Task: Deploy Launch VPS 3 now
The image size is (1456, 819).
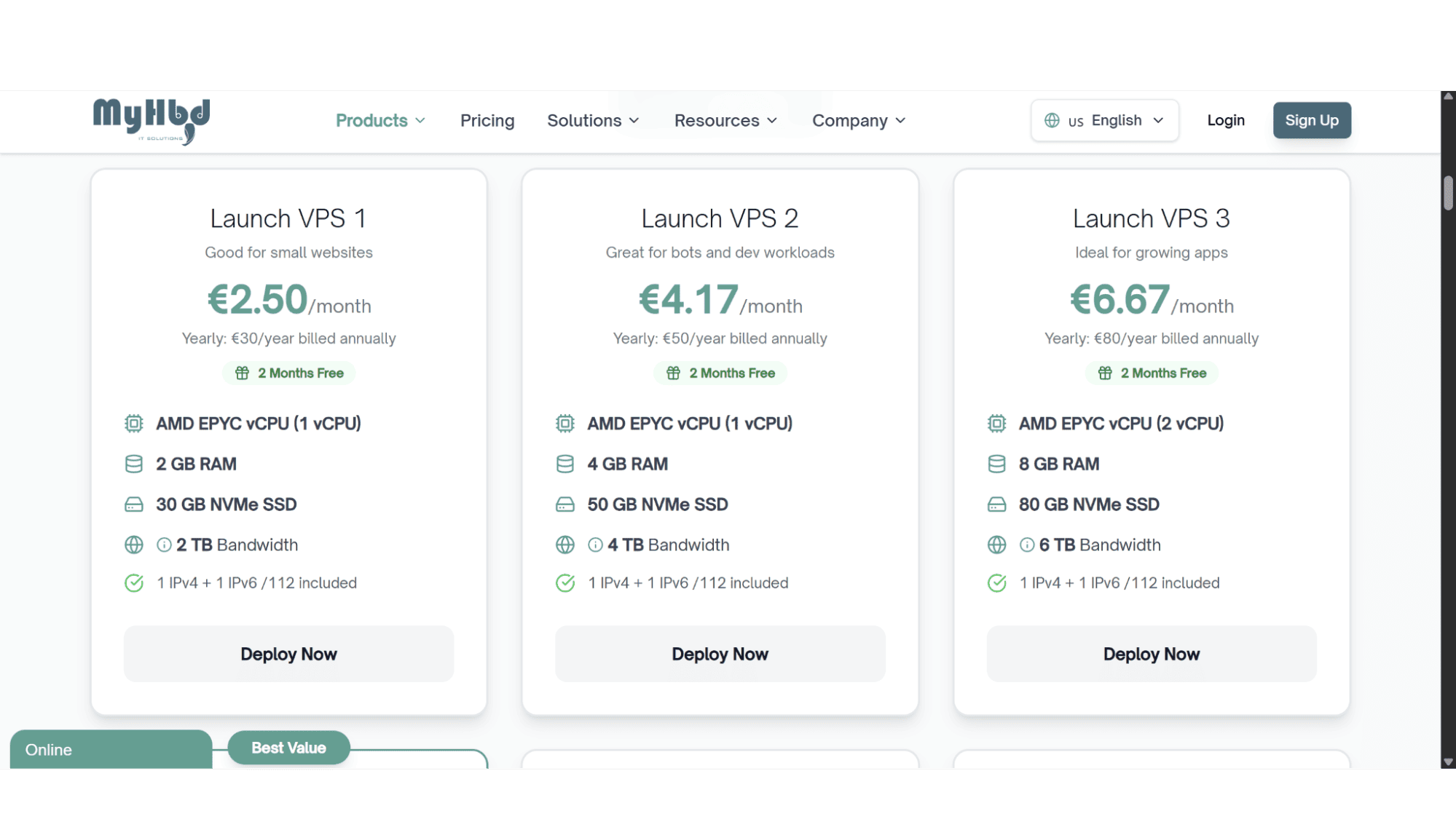Action: [x=1152, y=654]
